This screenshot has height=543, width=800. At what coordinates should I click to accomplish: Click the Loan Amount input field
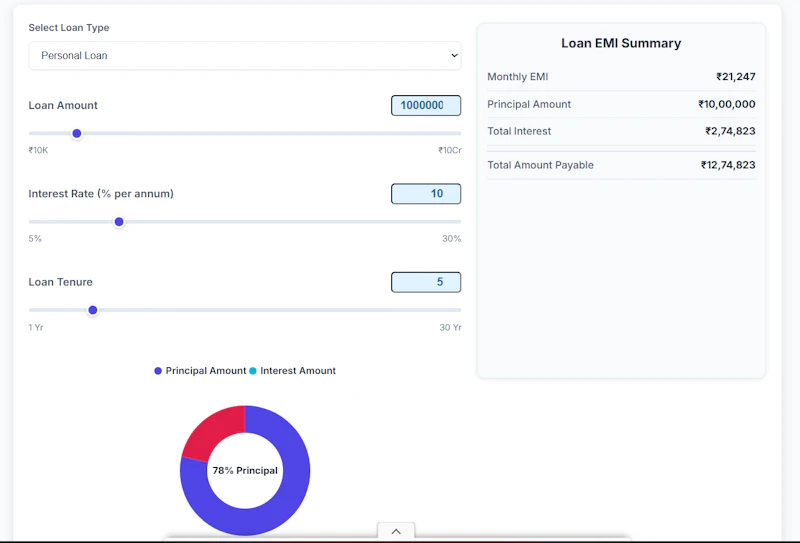pyautogui.click(x=426, y=106)
